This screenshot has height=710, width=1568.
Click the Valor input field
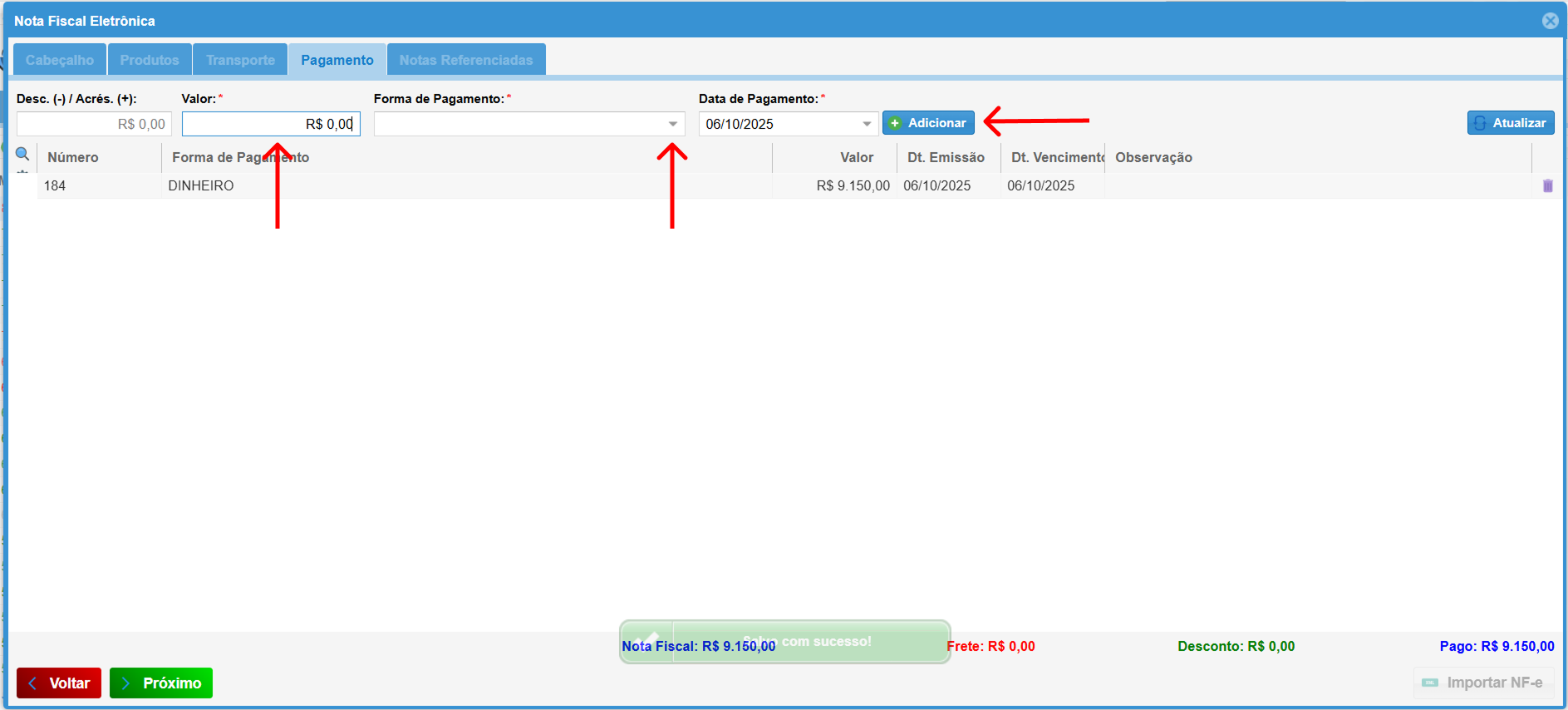point(271,124)
